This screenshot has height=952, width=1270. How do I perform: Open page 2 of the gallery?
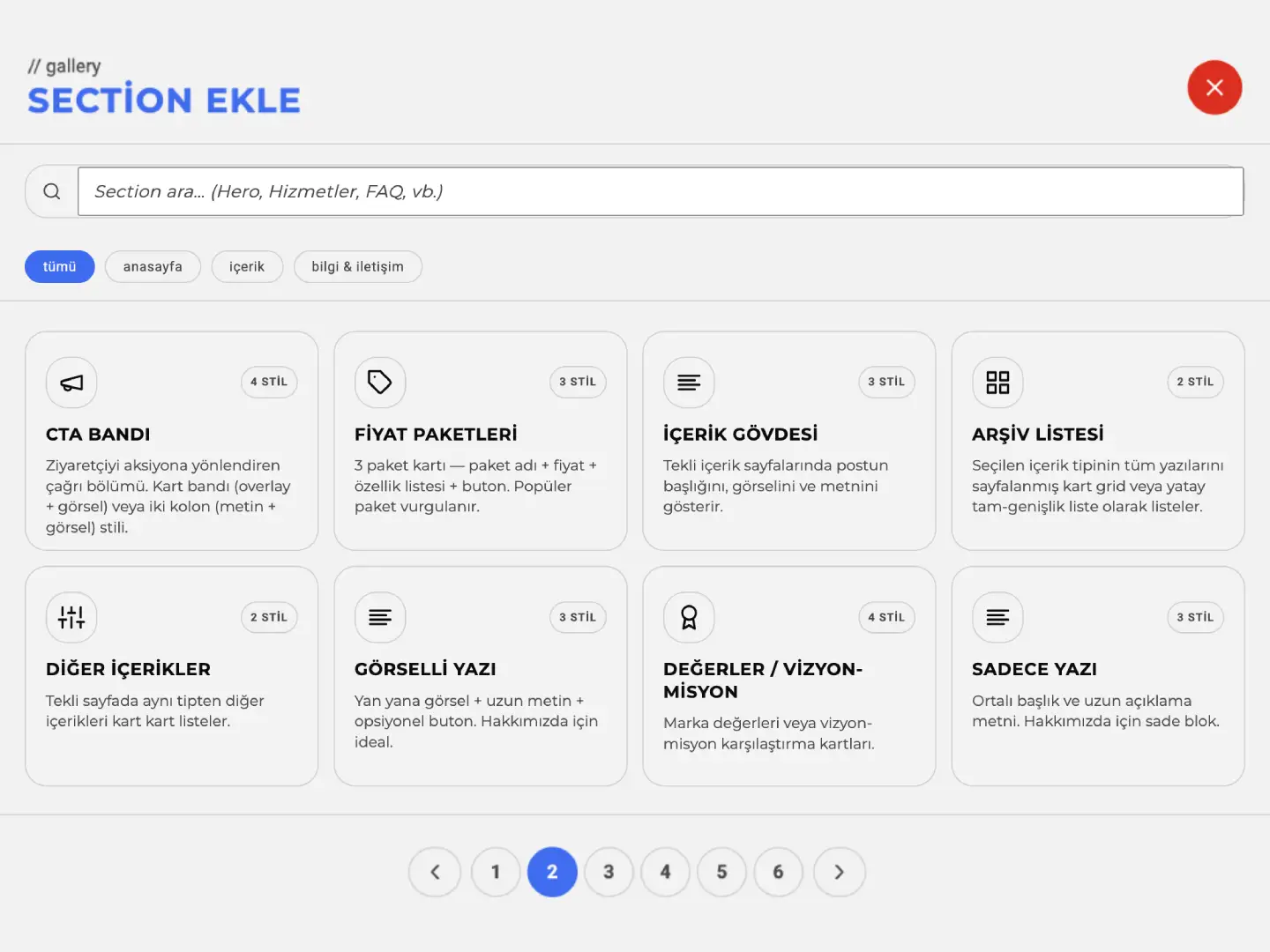[552, 872]
